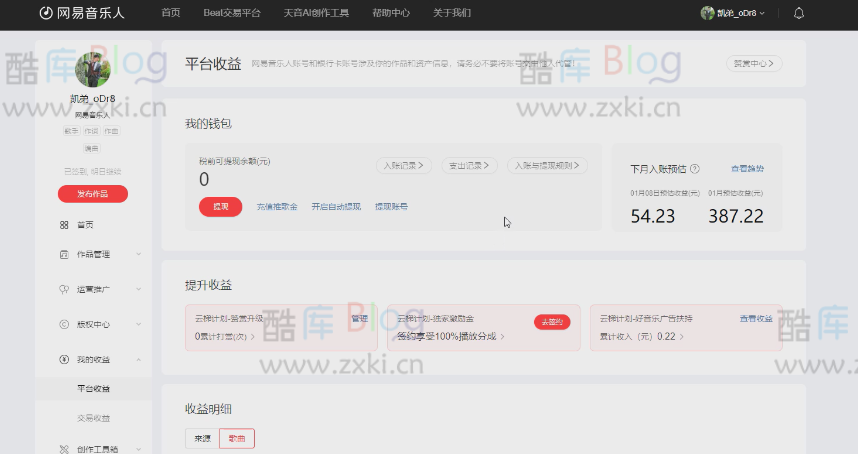Open 0累计打赏(次) details

tap(224, 336)
